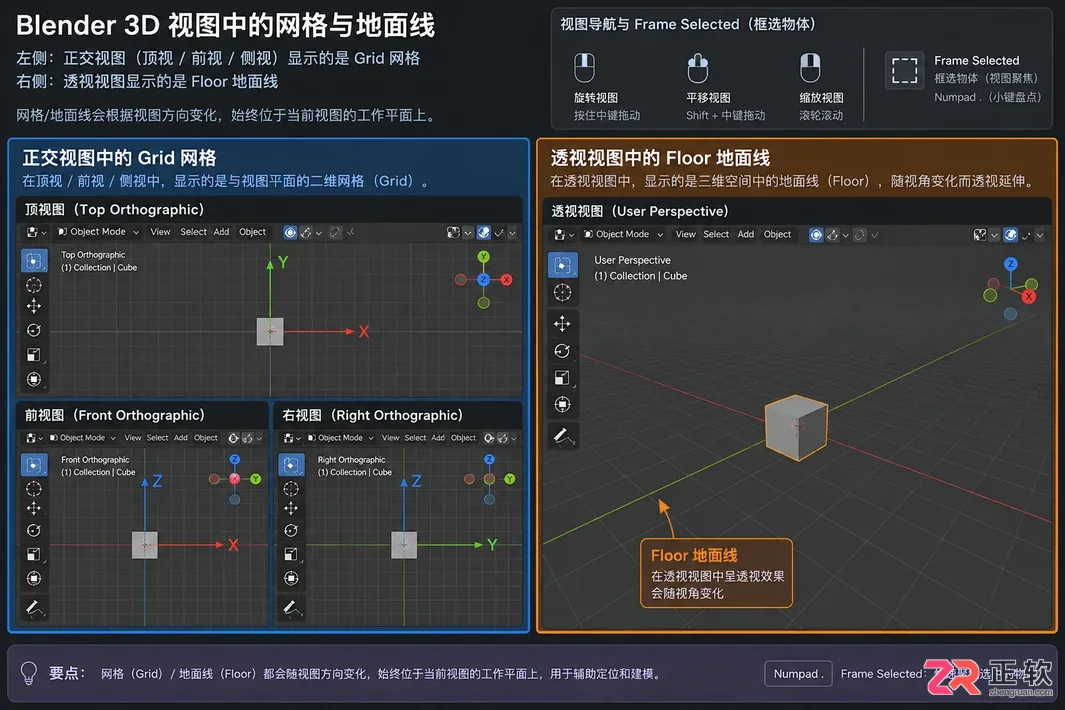Click the cube in User Perspective viewport

(797, 428)
